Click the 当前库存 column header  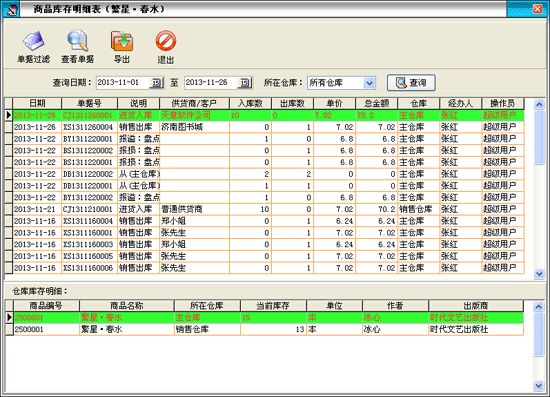point(273,306)
